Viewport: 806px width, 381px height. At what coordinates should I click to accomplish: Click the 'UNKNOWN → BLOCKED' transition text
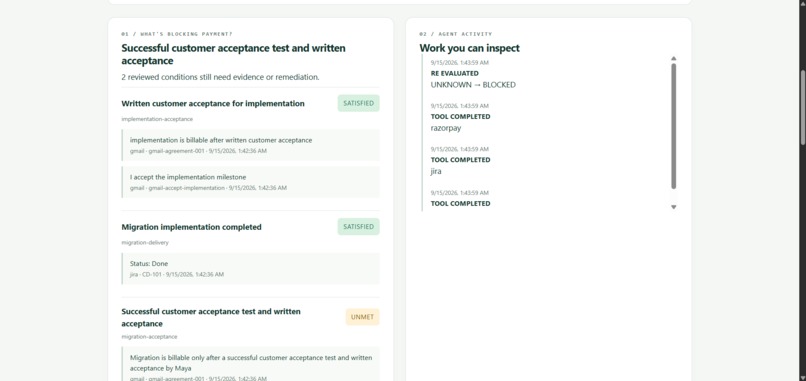[x=473, y=85]
